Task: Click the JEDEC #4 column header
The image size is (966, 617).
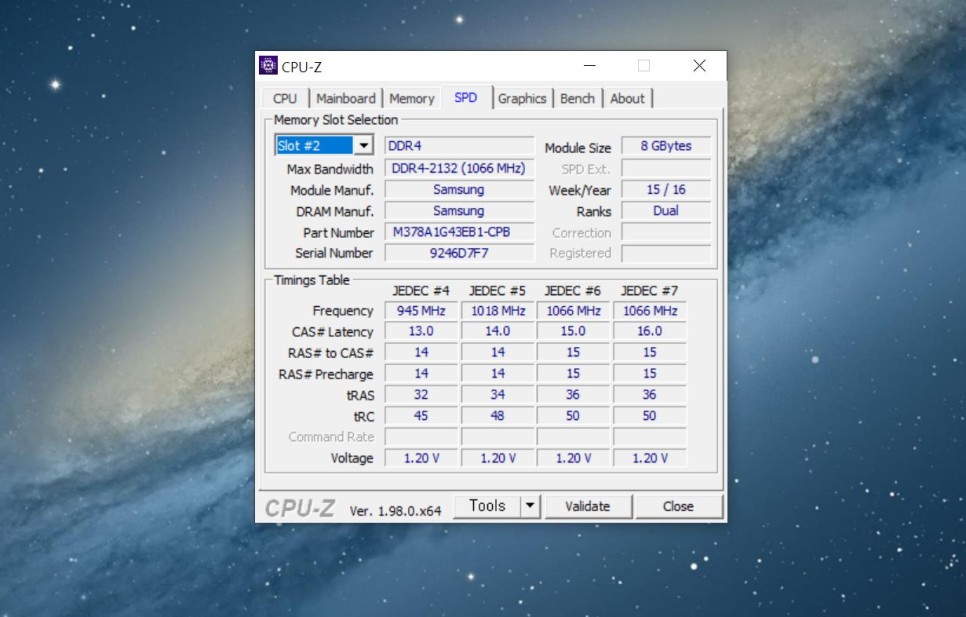Action: pos(421,291)
